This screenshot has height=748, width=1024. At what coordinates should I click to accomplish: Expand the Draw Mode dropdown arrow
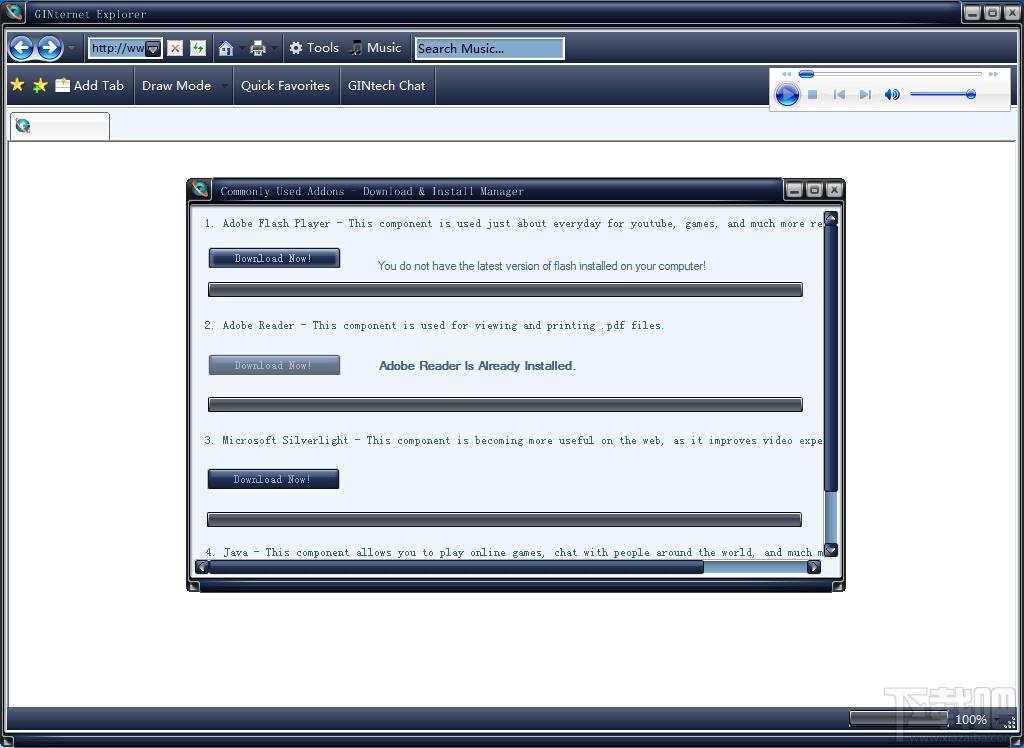225,86
